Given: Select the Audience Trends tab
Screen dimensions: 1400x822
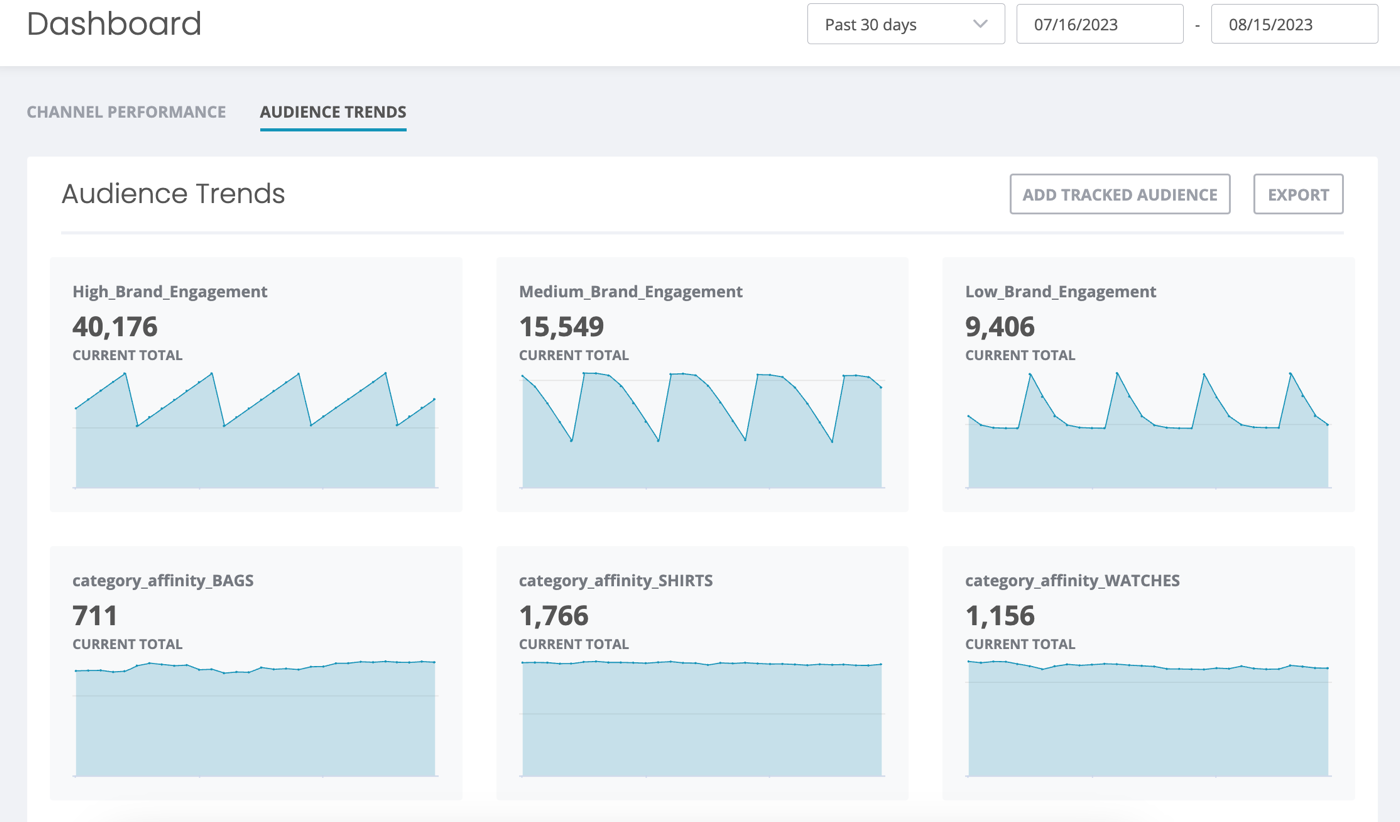Looking at the screenshot, I should click(x=333, y=112).
